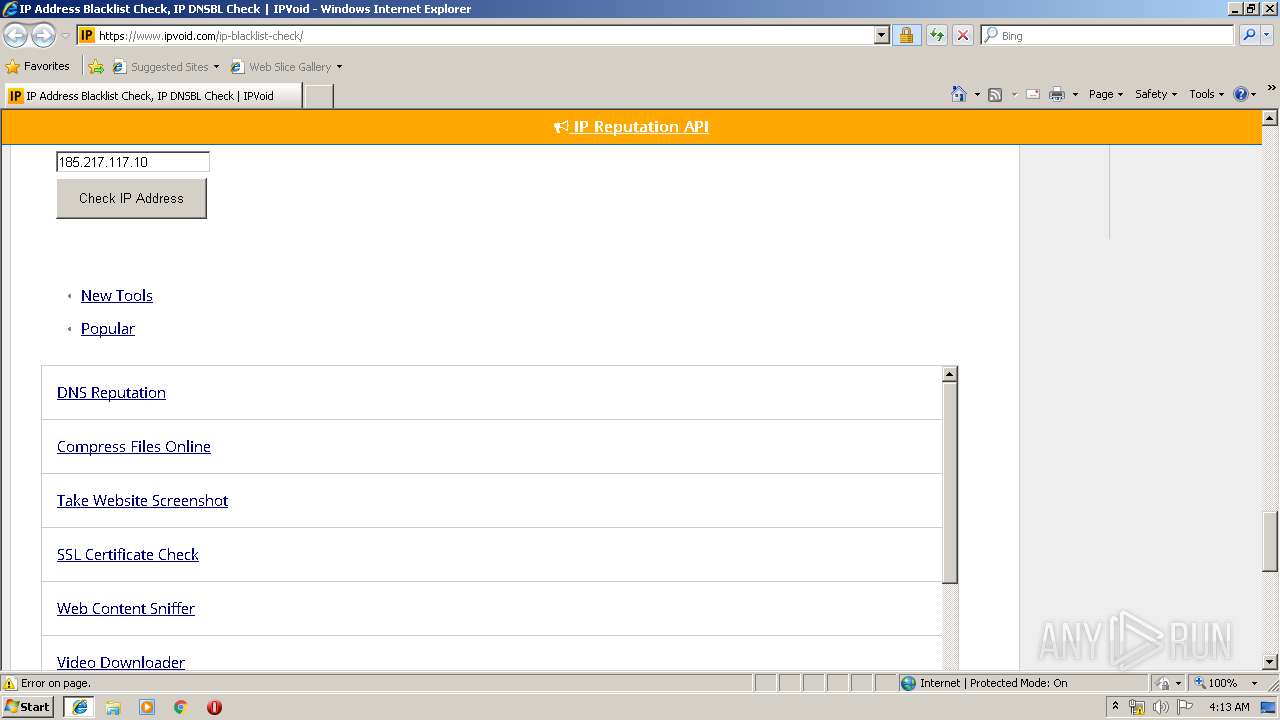
Task: Click the Read Mail icon
Action: click(x=1033, y=94)
